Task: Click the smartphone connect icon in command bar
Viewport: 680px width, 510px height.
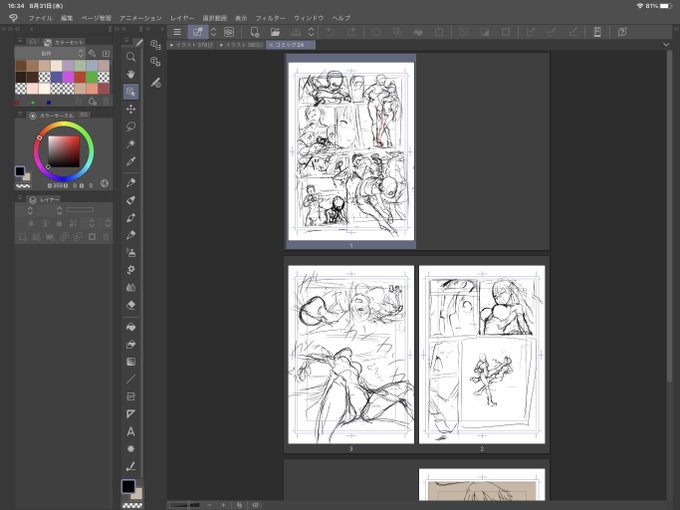Action: point(597,32)
